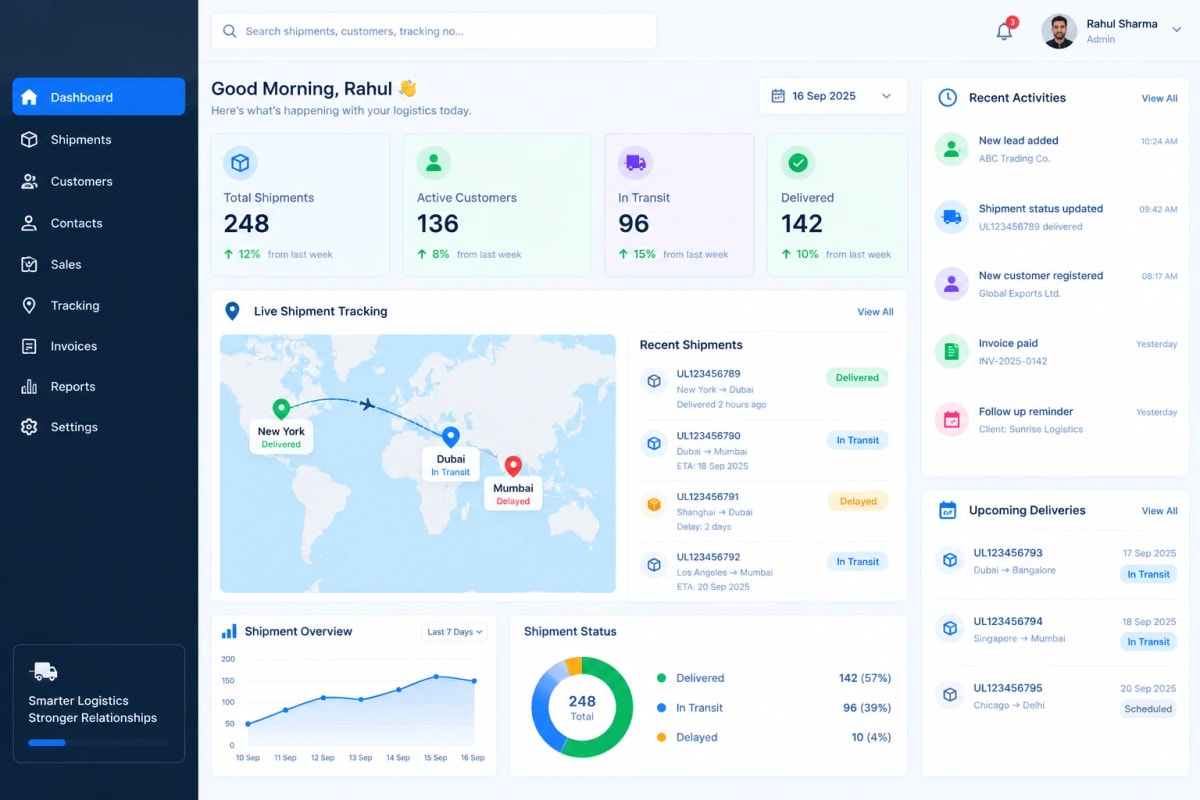1200x800 pixels.
Task: Click the Upcoming Deliveries calendar icon
Action: (x=947, y=510)
